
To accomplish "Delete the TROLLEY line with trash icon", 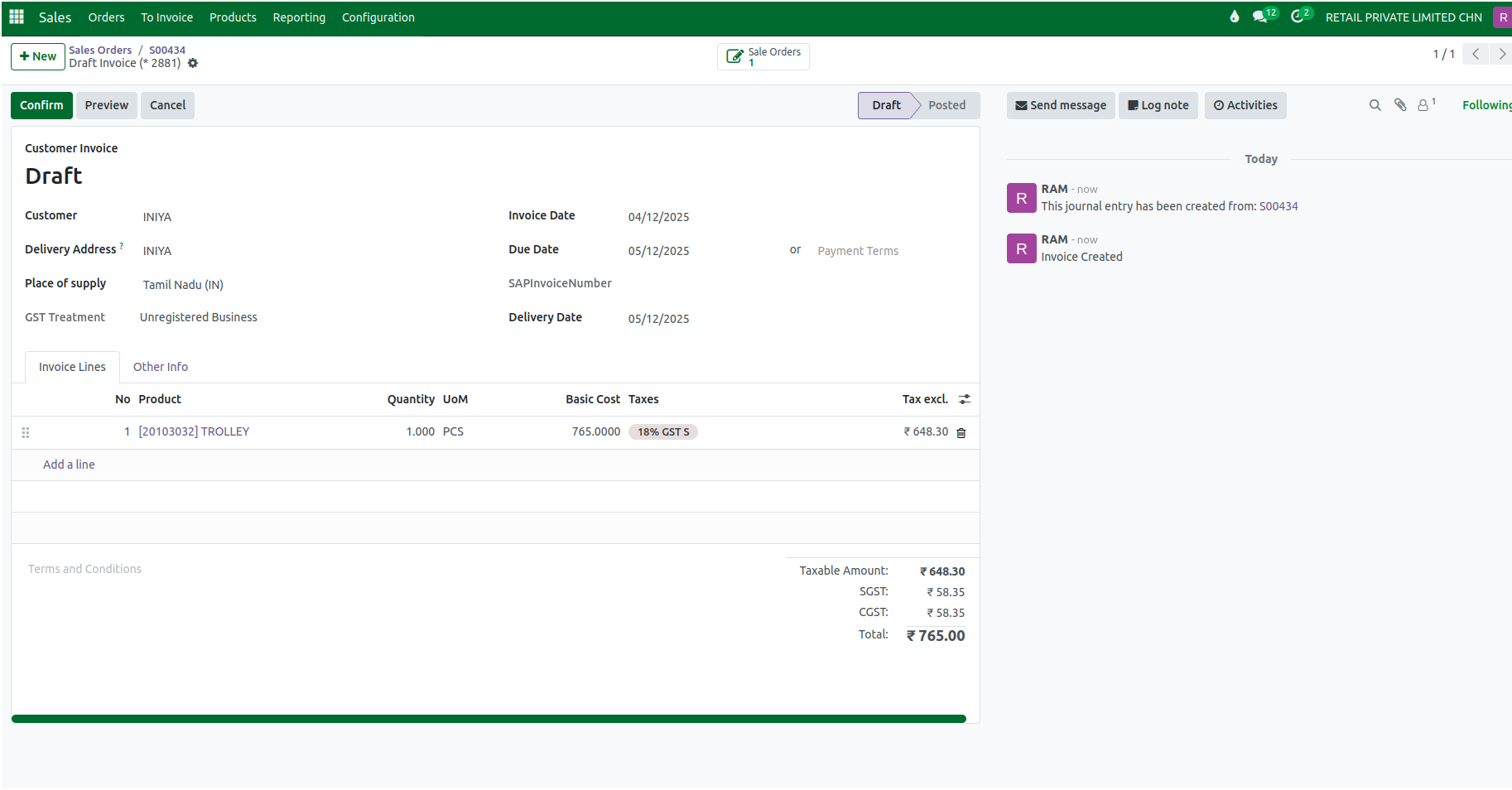I will tap(961, 432).
